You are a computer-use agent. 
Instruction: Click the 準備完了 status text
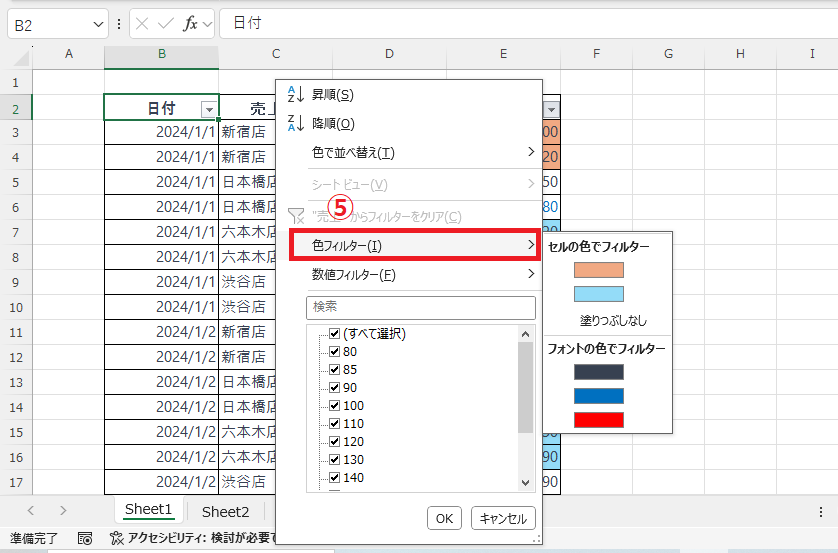pos(34,538)
